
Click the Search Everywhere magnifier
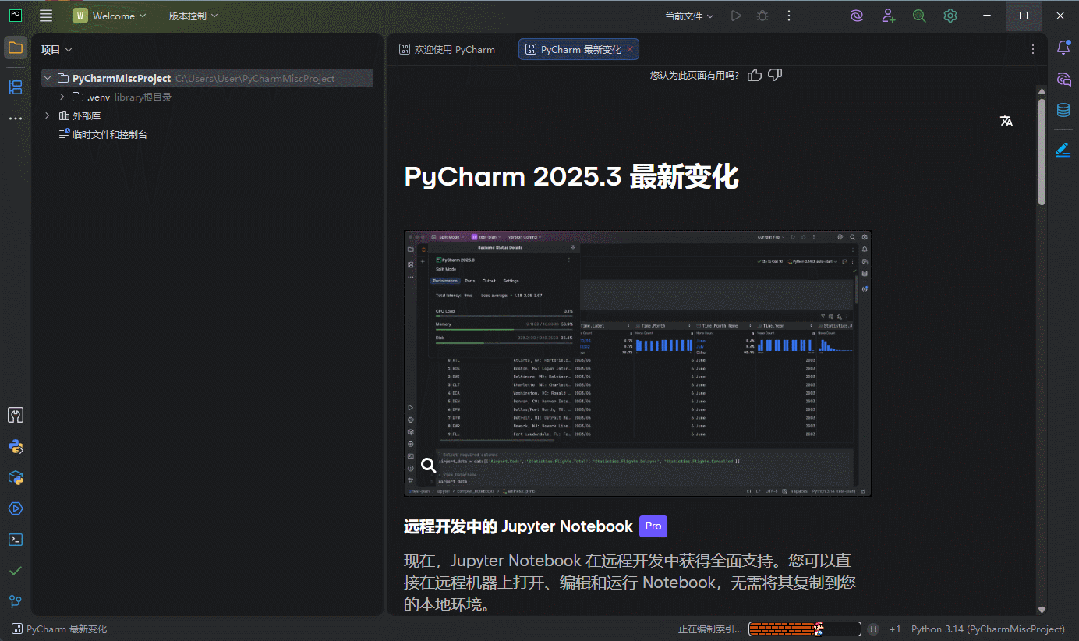click(919, 15)
